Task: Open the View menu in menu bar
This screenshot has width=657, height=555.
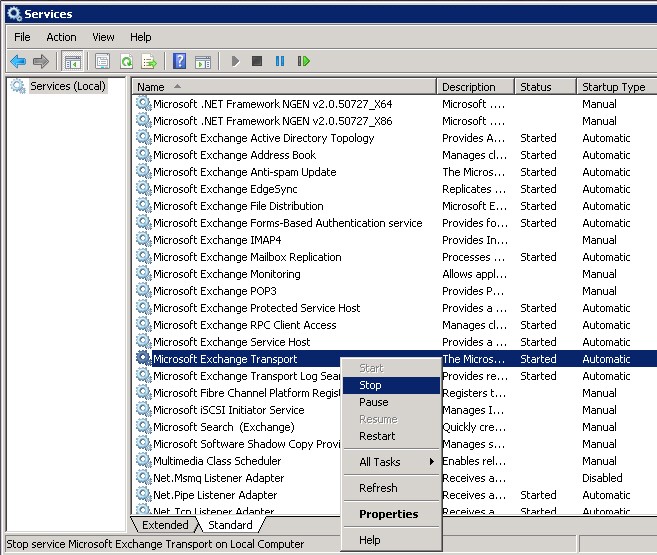Action: [103, 37]
